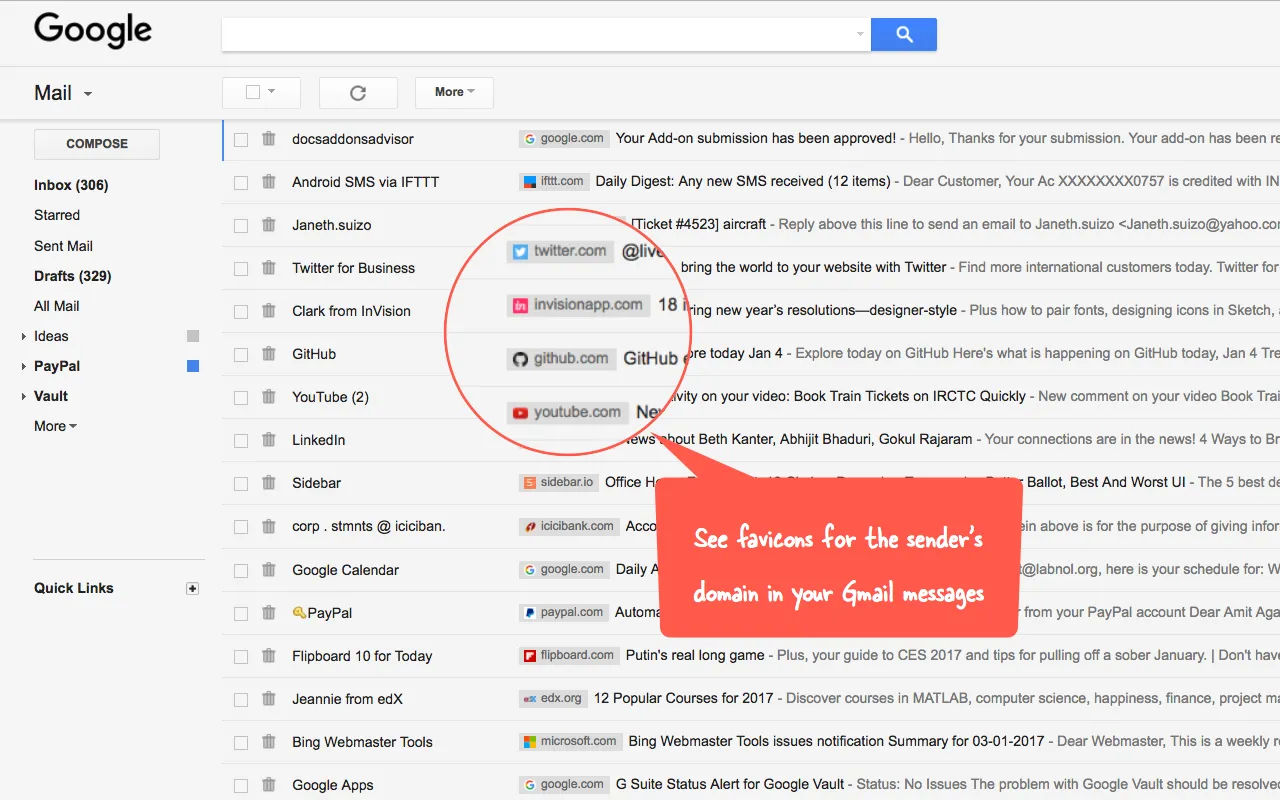Click the blue search magnifier button

coord(903,34)
